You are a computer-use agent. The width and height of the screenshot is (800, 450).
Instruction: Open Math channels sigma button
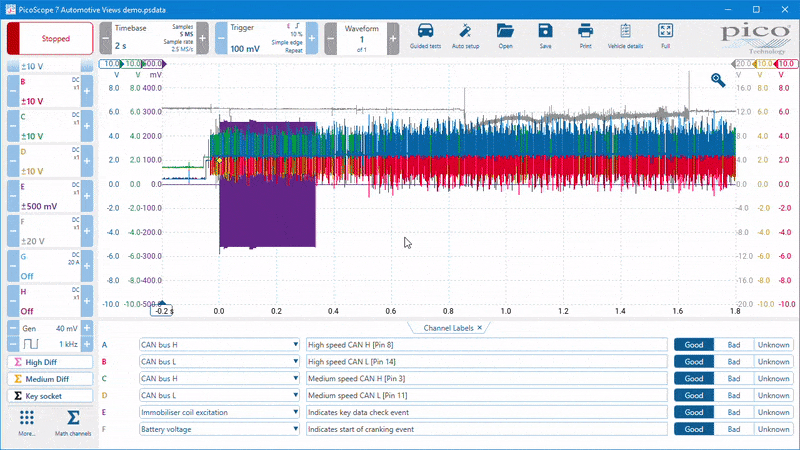point(73,423)
